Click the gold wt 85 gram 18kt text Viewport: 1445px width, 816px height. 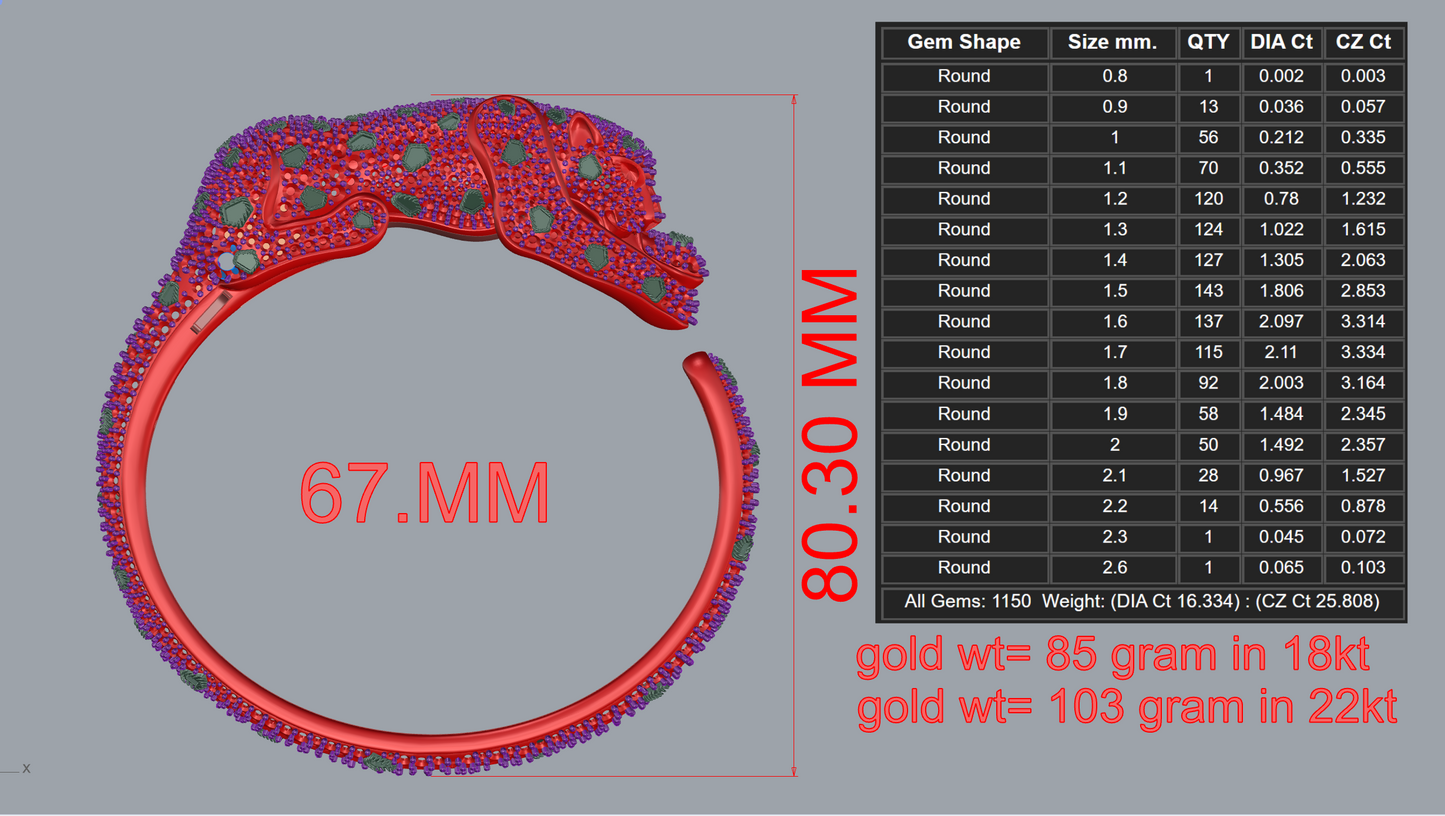tap(1113, 655)
